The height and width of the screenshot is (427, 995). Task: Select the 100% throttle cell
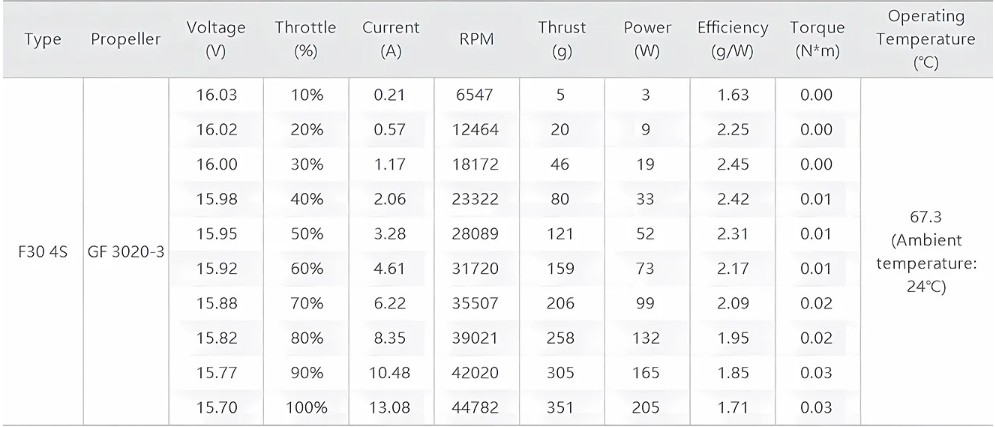pos(305,407)
